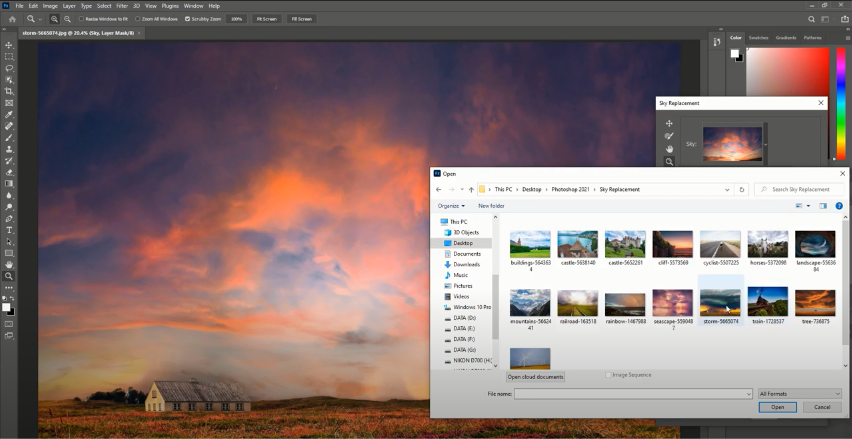Select the Crop tool

pos(9,91)
